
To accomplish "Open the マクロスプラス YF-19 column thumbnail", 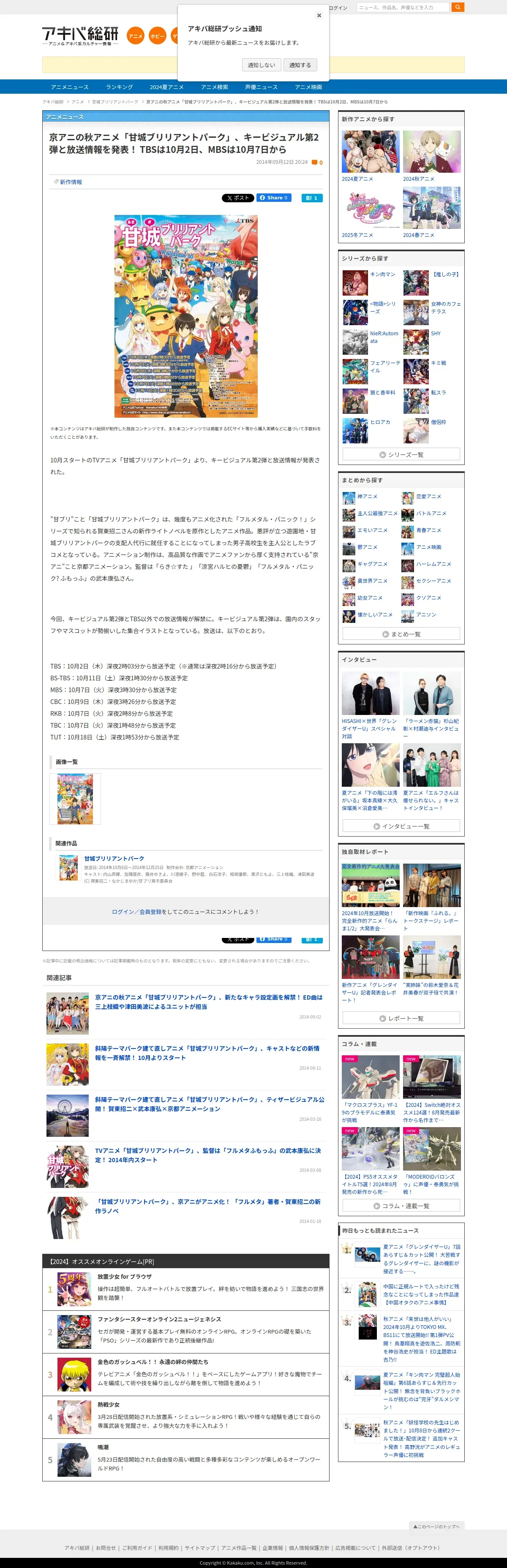I will tap(371, 1077).
